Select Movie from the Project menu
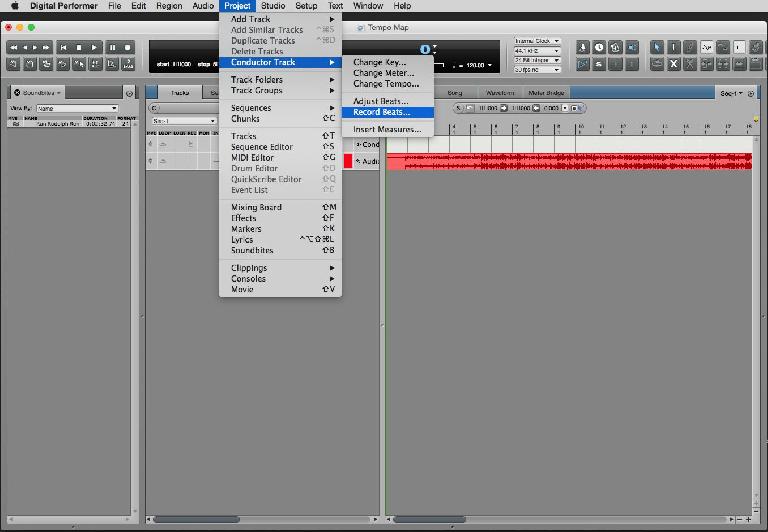Screen dimensions: 768x532 pyautogui.click(x=280, y=289)
